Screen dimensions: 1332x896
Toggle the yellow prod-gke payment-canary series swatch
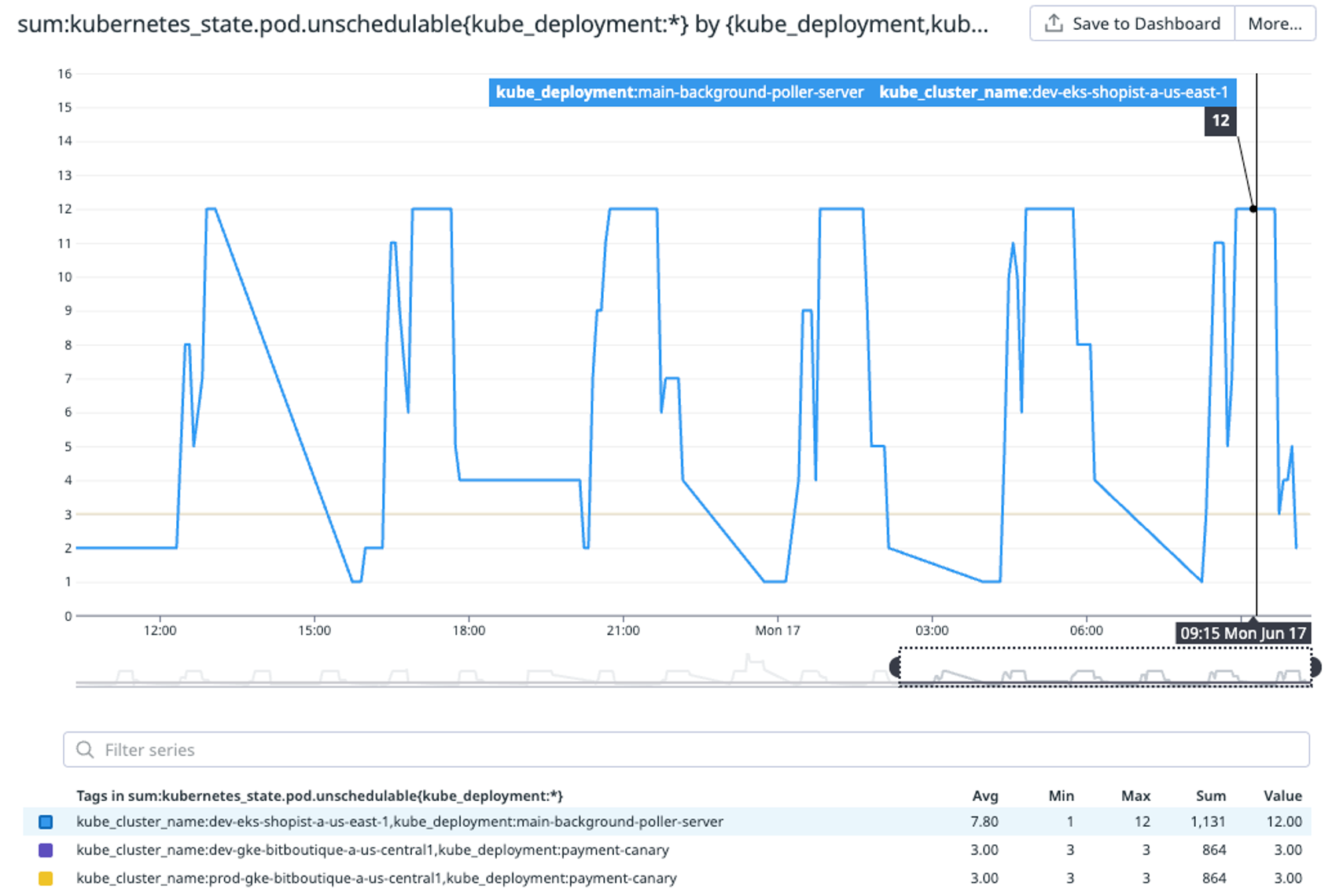(46, 878)
